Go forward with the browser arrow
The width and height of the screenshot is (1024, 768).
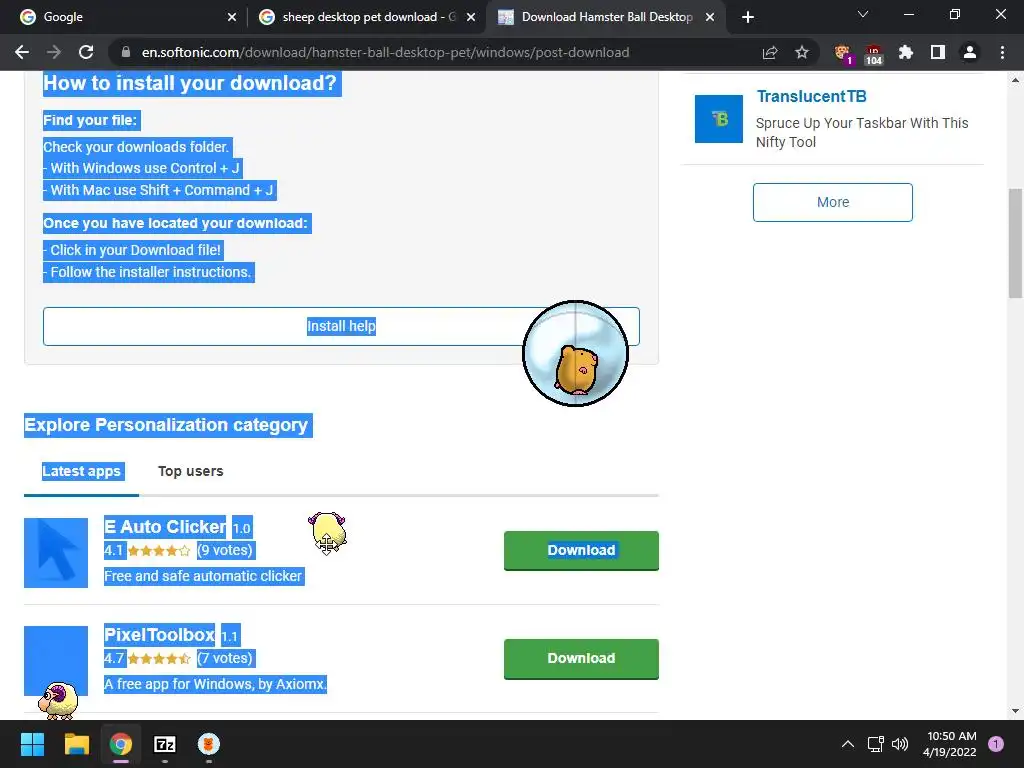54,52
